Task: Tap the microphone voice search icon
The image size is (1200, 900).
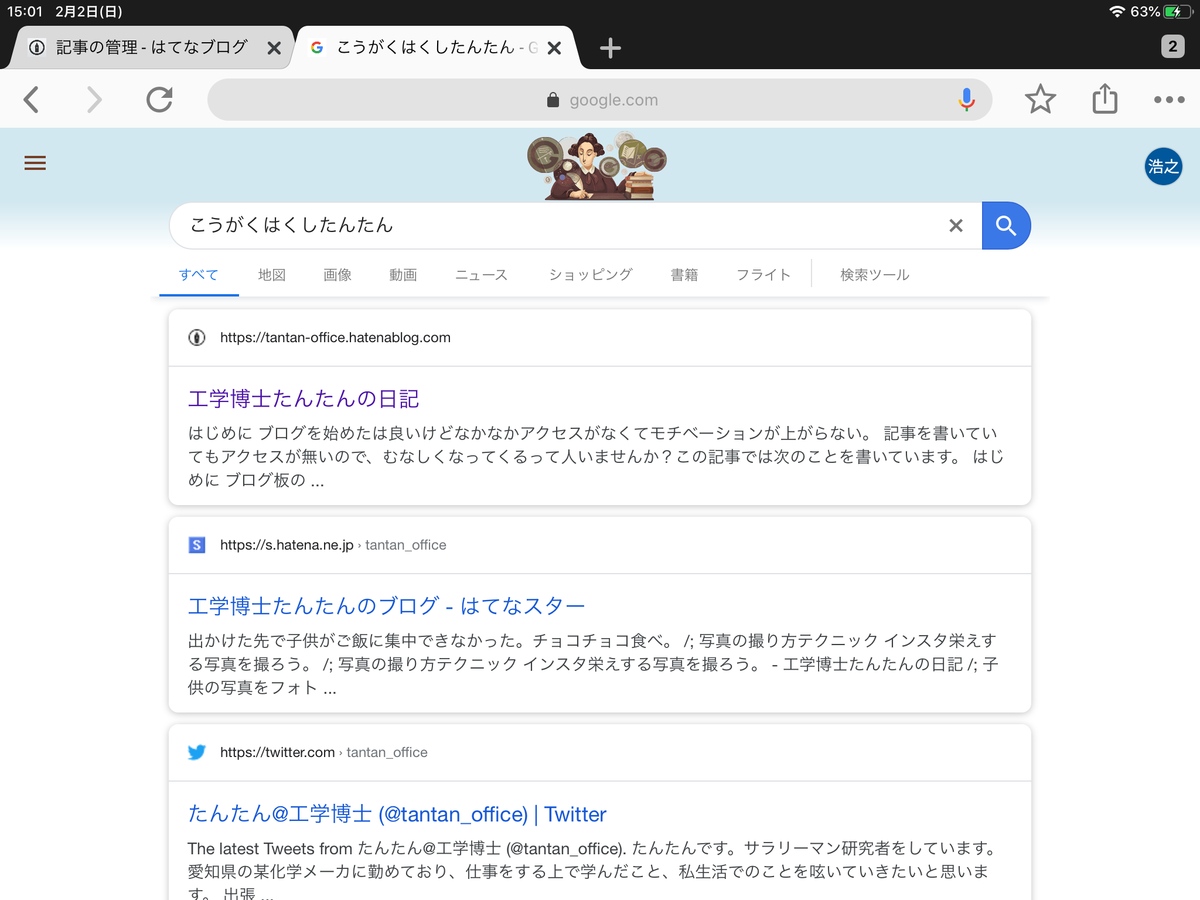Action: (966, 99)
